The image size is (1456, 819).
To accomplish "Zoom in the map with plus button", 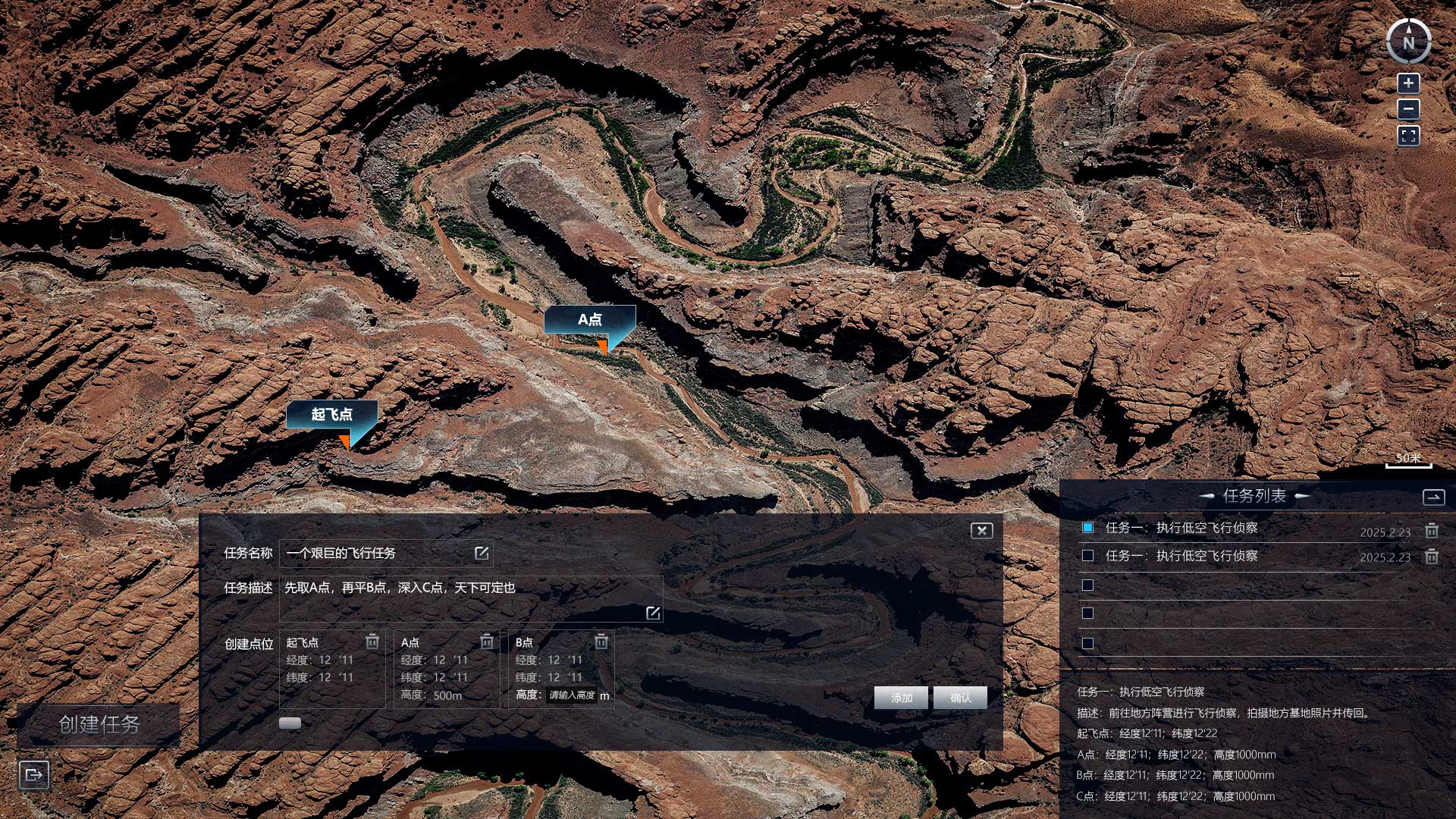I will click(1408, 83).
